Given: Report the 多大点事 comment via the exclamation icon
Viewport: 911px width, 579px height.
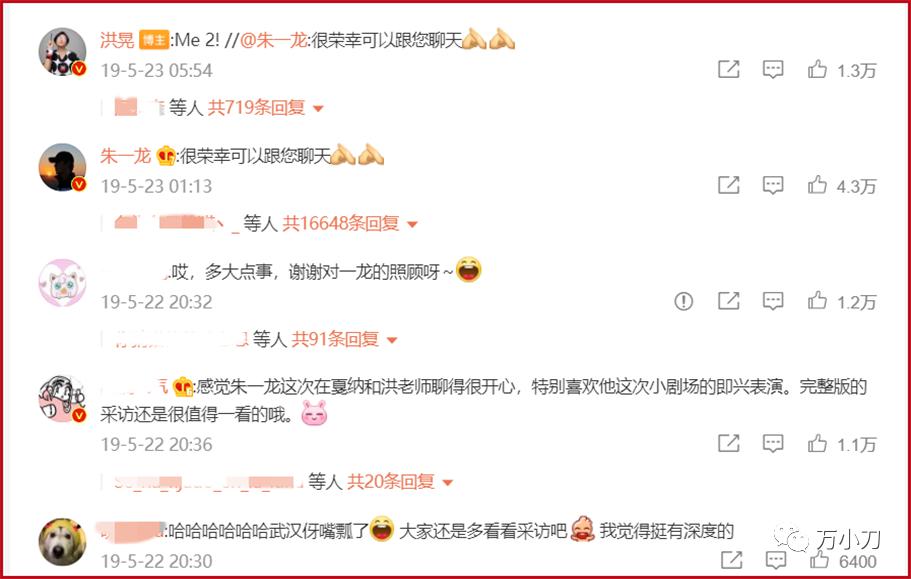Looking at the screenshot, I should pos(684,301).
